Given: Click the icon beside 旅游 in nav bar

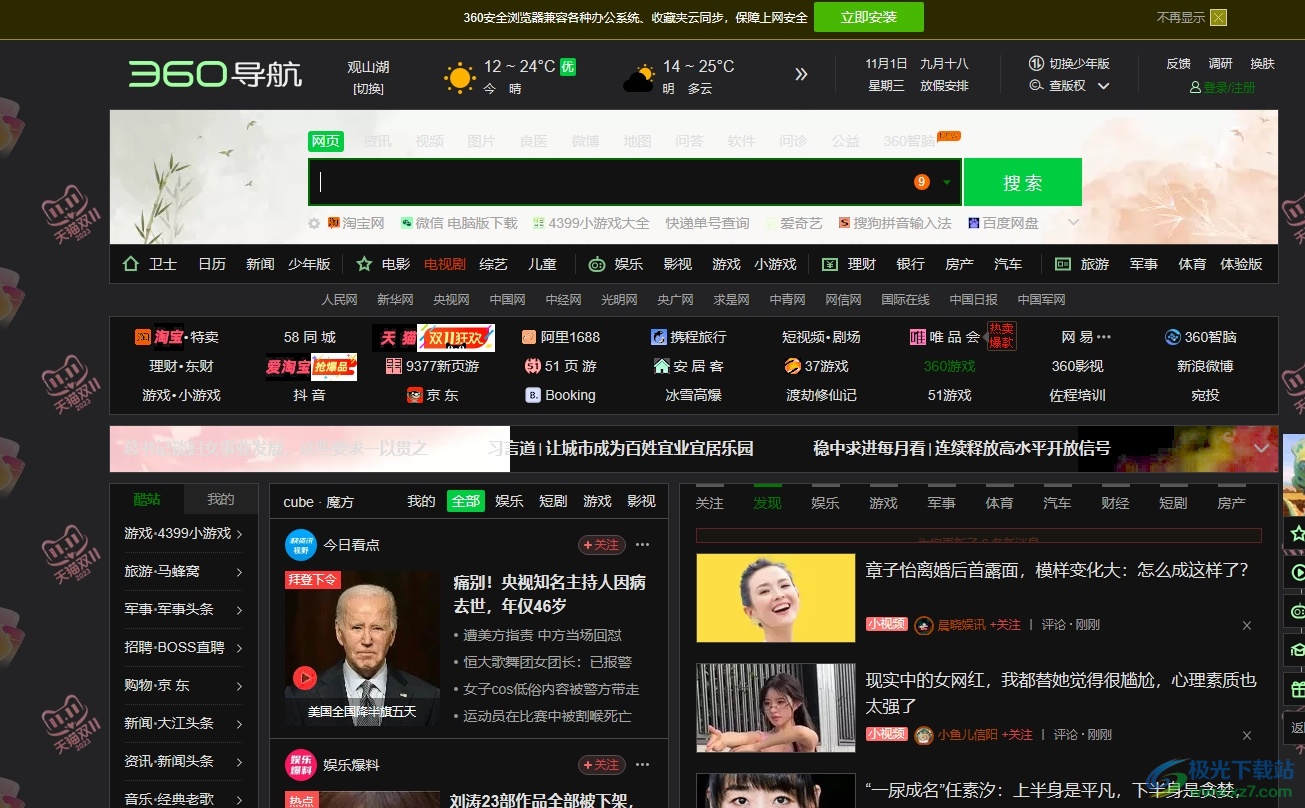Looking at the screenshot, I should tap(1063, 264).
